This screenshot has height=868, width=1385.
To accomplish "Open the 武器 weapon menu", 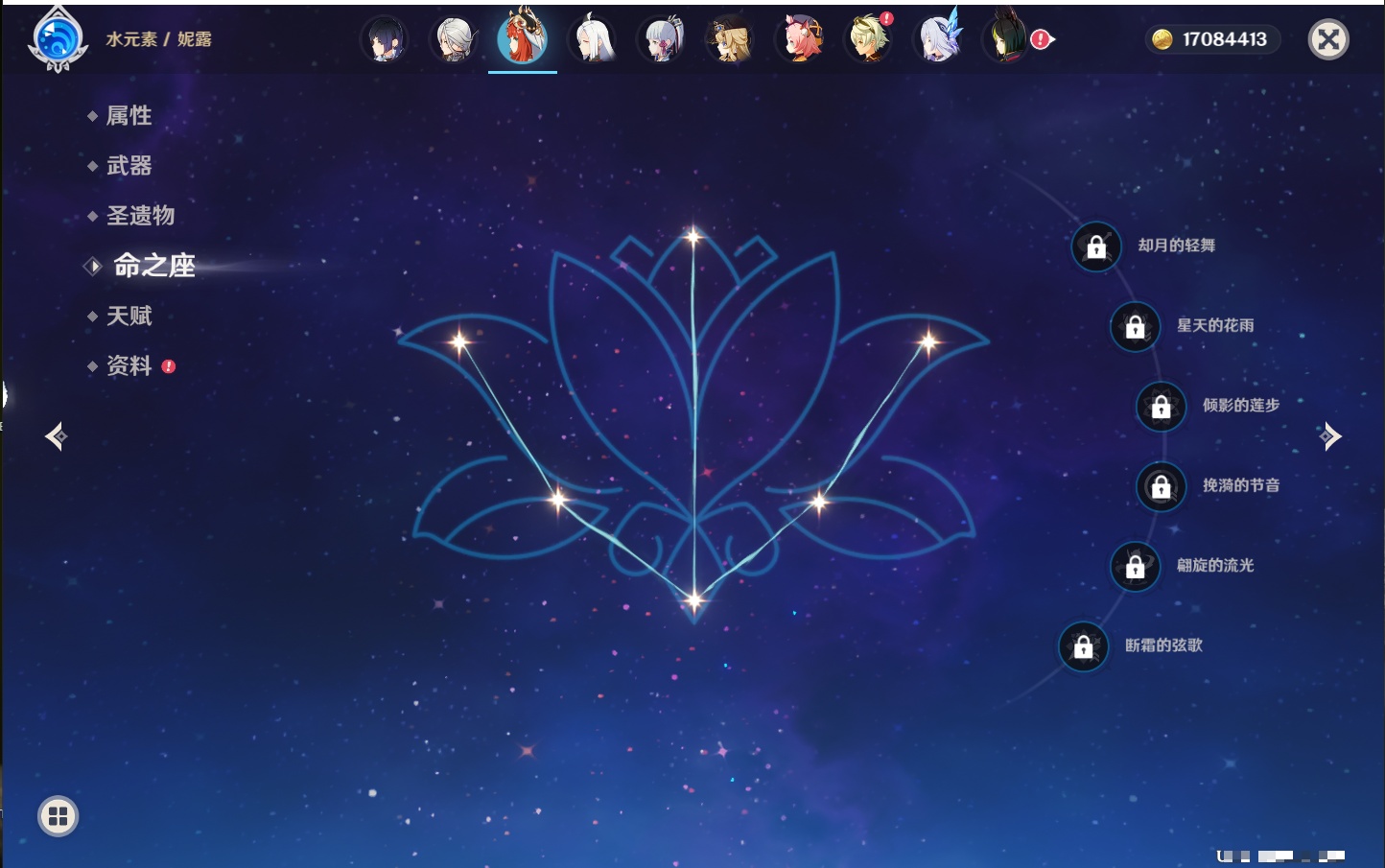I will 129,166.
